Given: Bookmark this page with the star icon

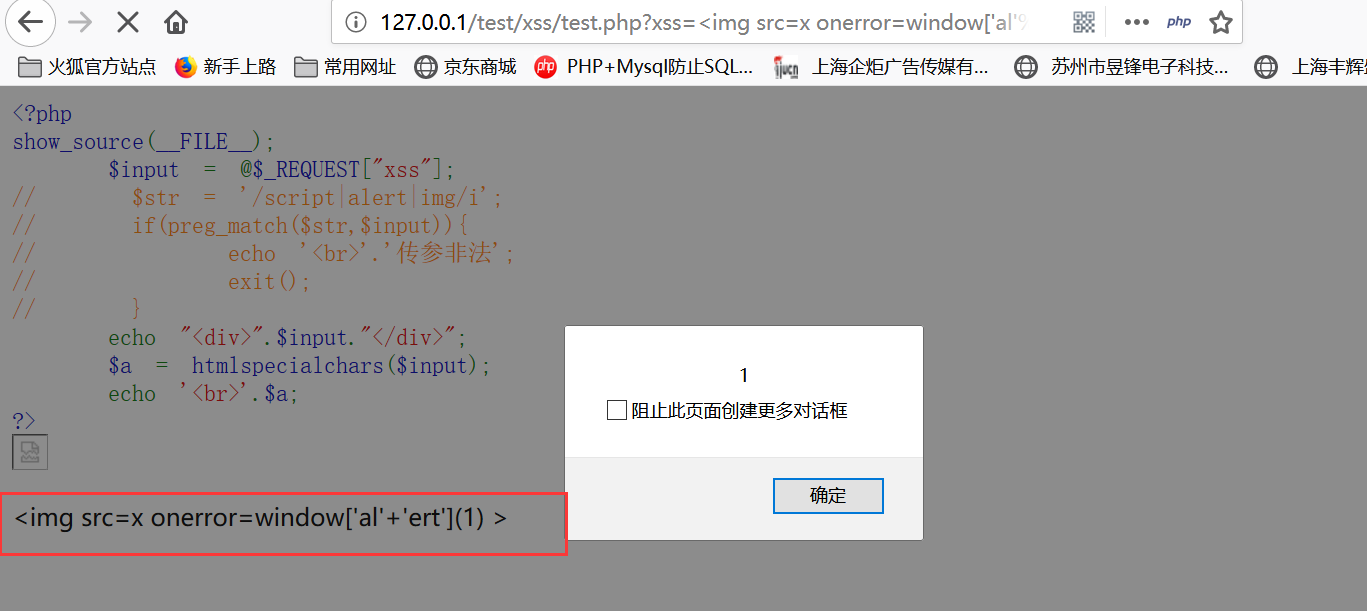Looking at the screenshot, I should coord(1220,22).
